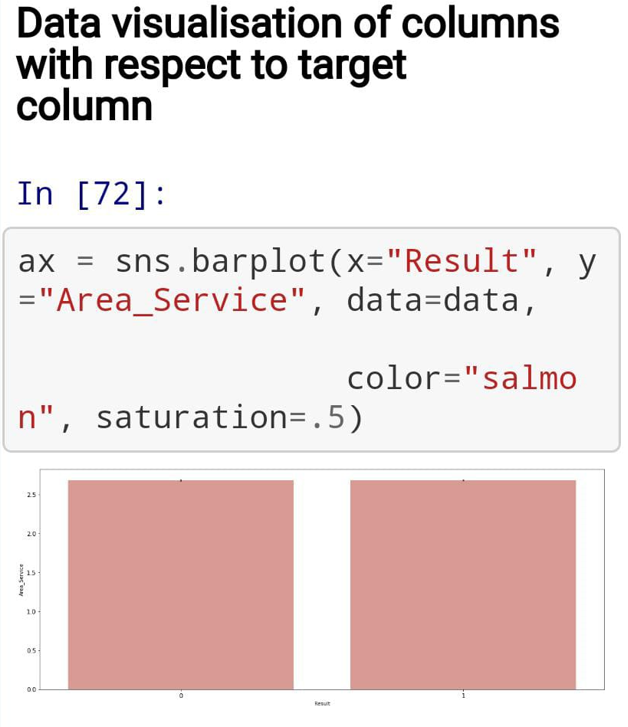Image resolution: width=628 pixels, height=727 pixels.
Task: Click the 0.5 y-axis tick label
Action: click(x=31, y=651)
